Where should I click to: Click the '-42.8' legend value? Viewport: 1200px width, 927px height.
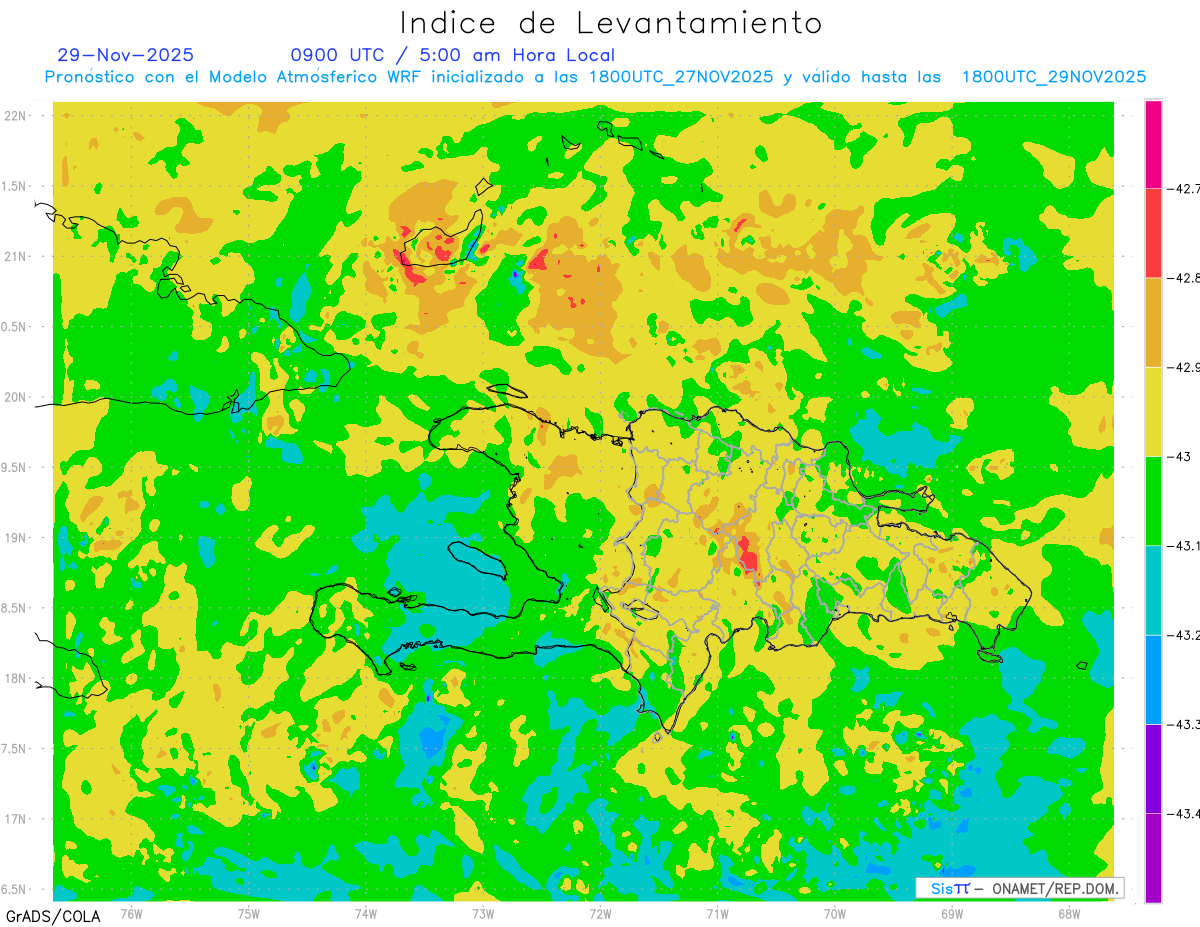[x=1183, y=278]
